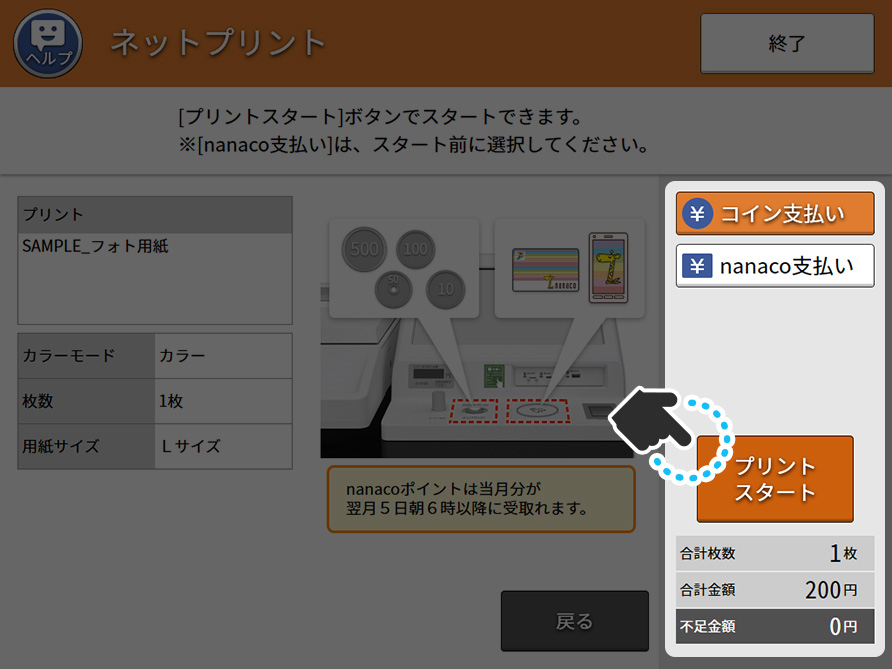
Task: Click the 50 yen coin icon
Action: 393,289
